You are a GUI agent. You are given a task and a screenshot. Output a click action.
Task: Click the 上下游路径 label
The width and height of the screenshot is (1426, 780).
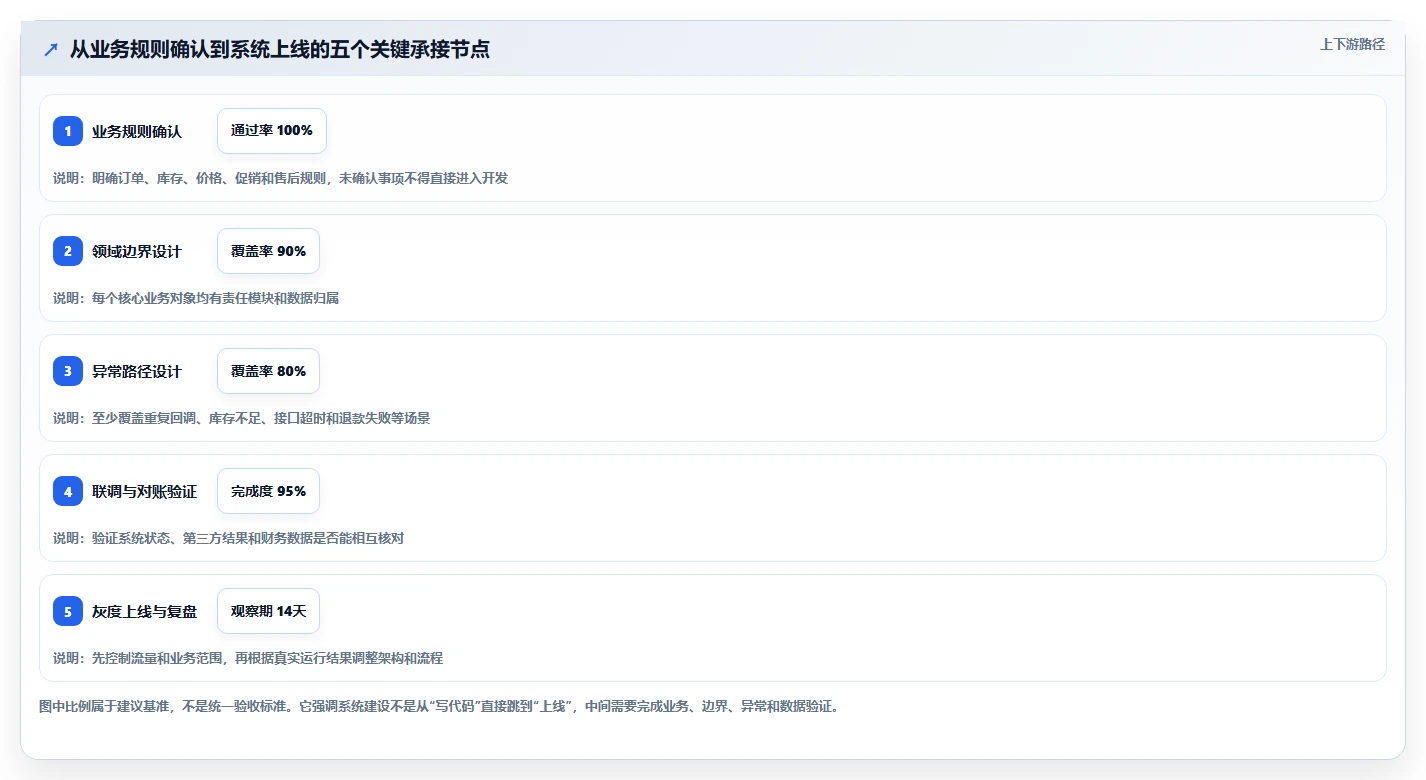[1352, 44]
